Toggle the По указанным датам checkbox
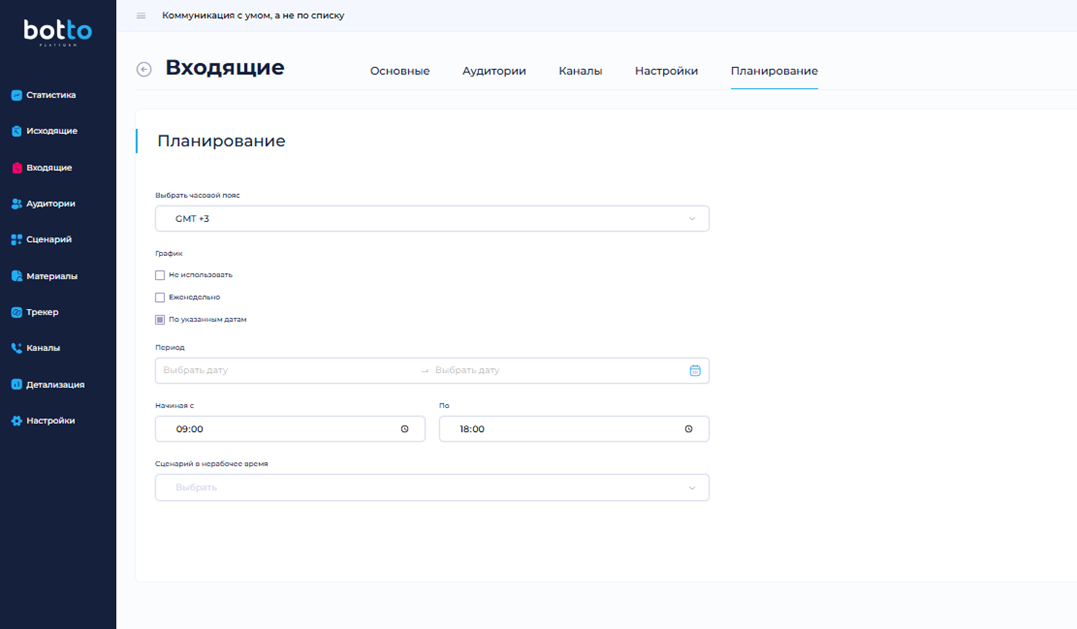This screenshot has height=629, width=1077. click(160, 320)
